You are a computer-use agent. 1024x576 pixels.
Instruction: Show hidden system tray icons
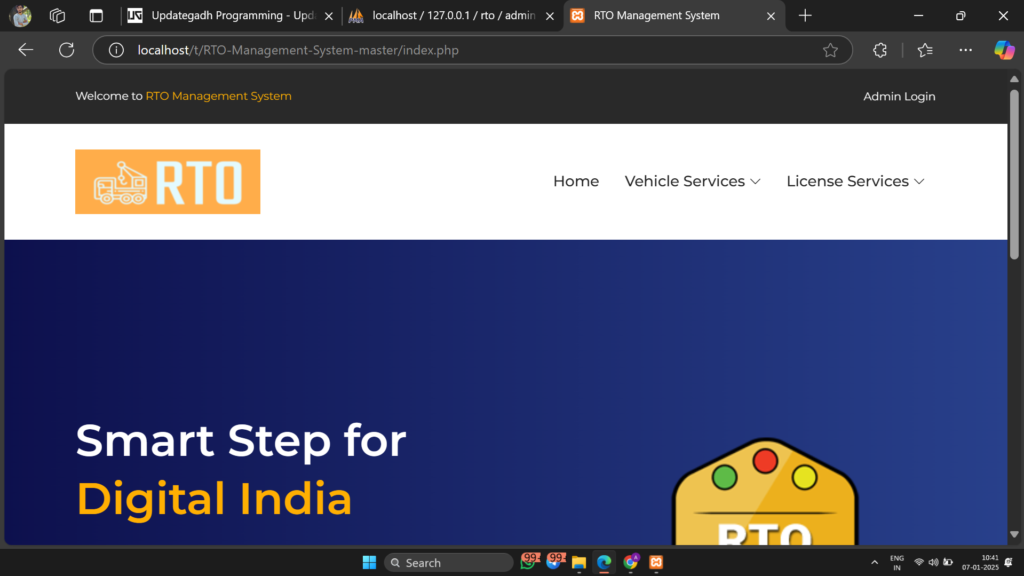[x=874, y=562]
